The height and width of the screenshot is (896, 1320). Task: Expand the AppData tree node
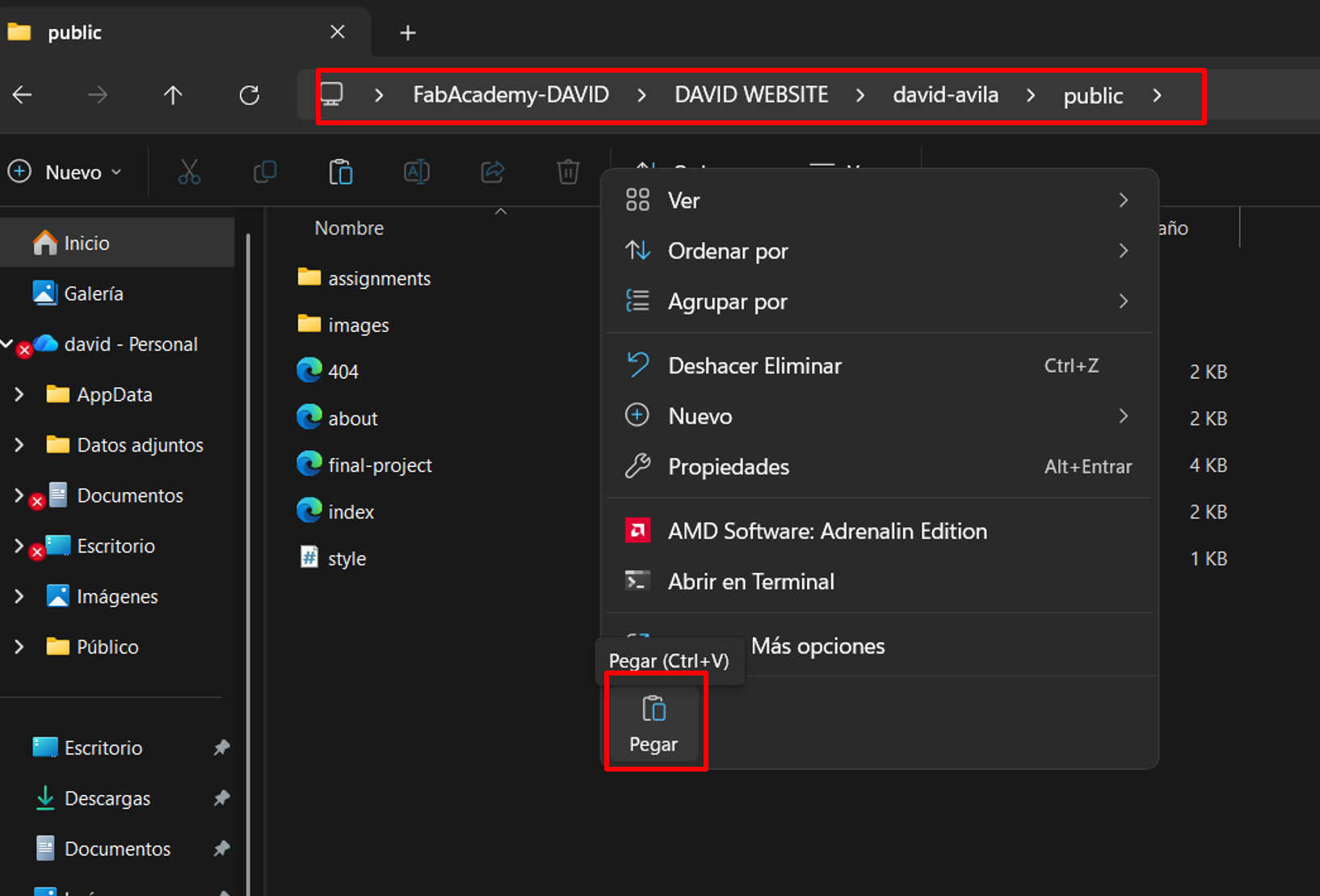pyautogui.click(x=19, y=394)
